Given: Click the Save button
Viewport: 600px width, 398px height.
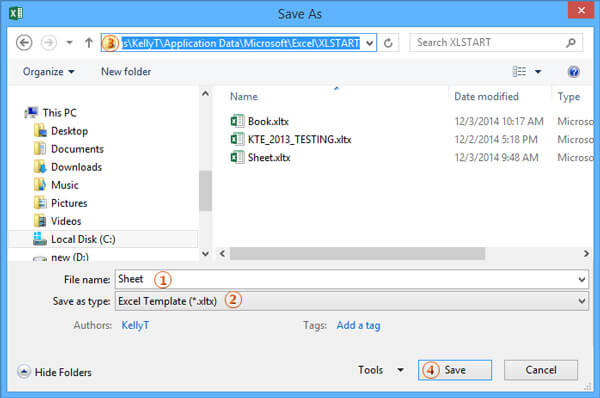Looking at the screenshot, I should coord(455,370).
